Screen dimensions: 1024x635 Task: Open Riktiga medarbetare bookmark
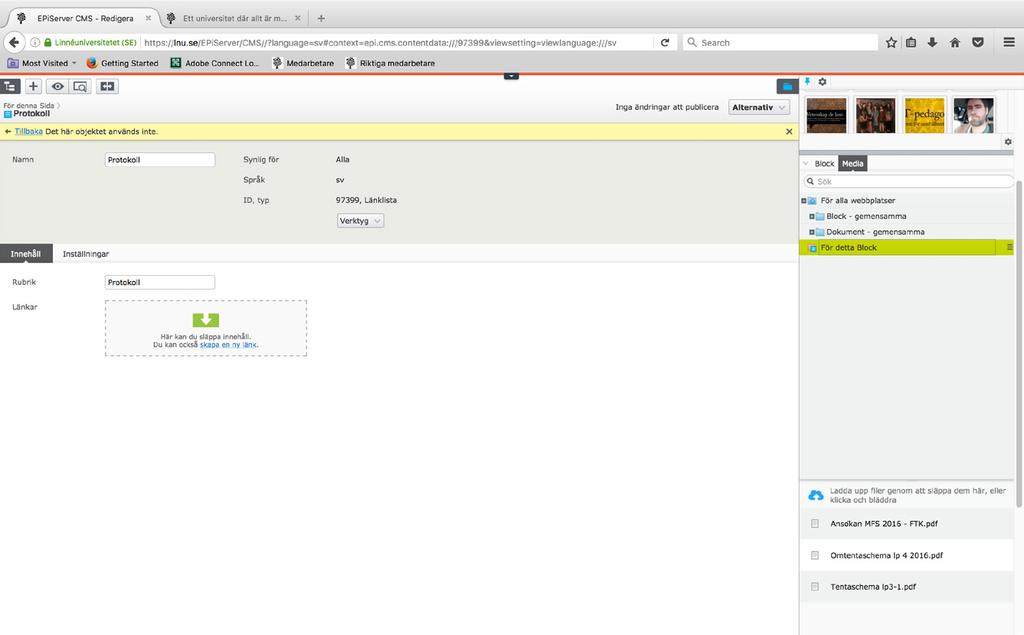click(390, 63)
